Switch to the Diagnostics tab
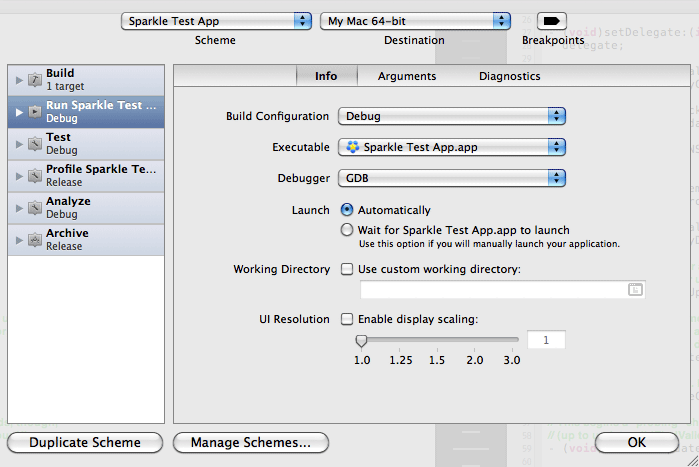The image size is (699, 467). coord(510,76)
